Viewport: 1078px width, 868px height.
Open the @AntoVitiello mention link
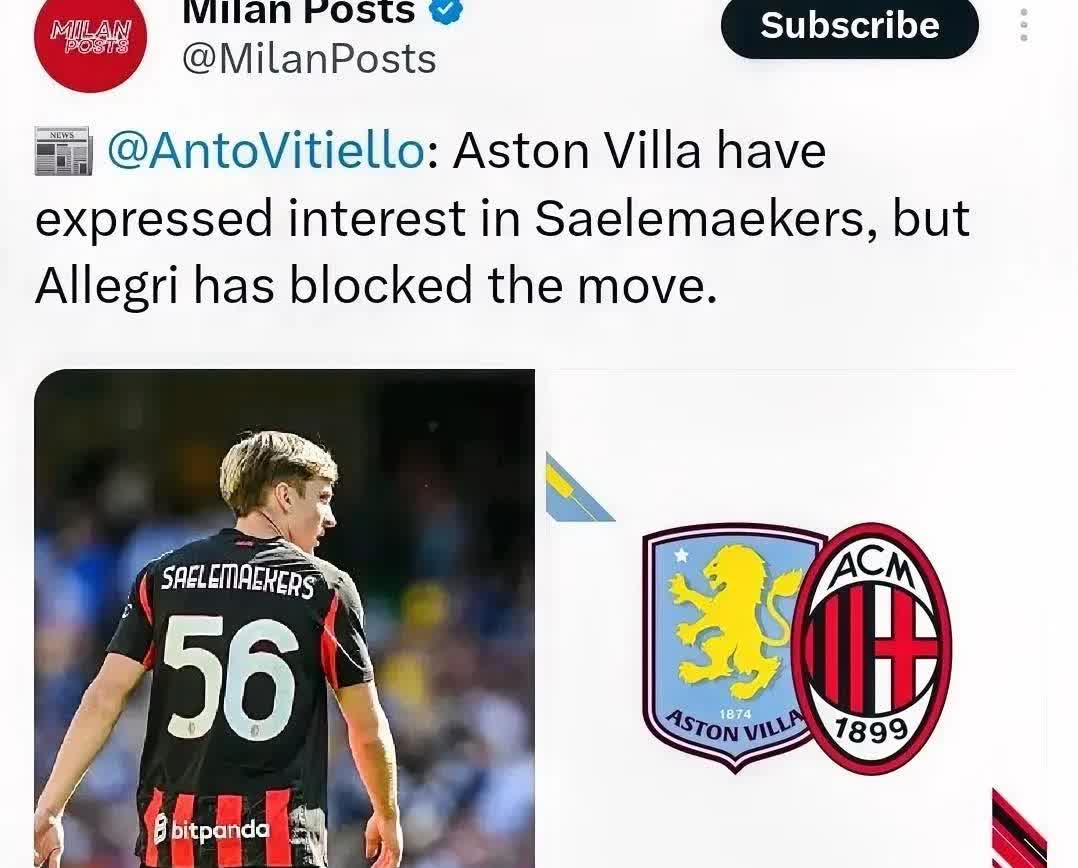265,150
